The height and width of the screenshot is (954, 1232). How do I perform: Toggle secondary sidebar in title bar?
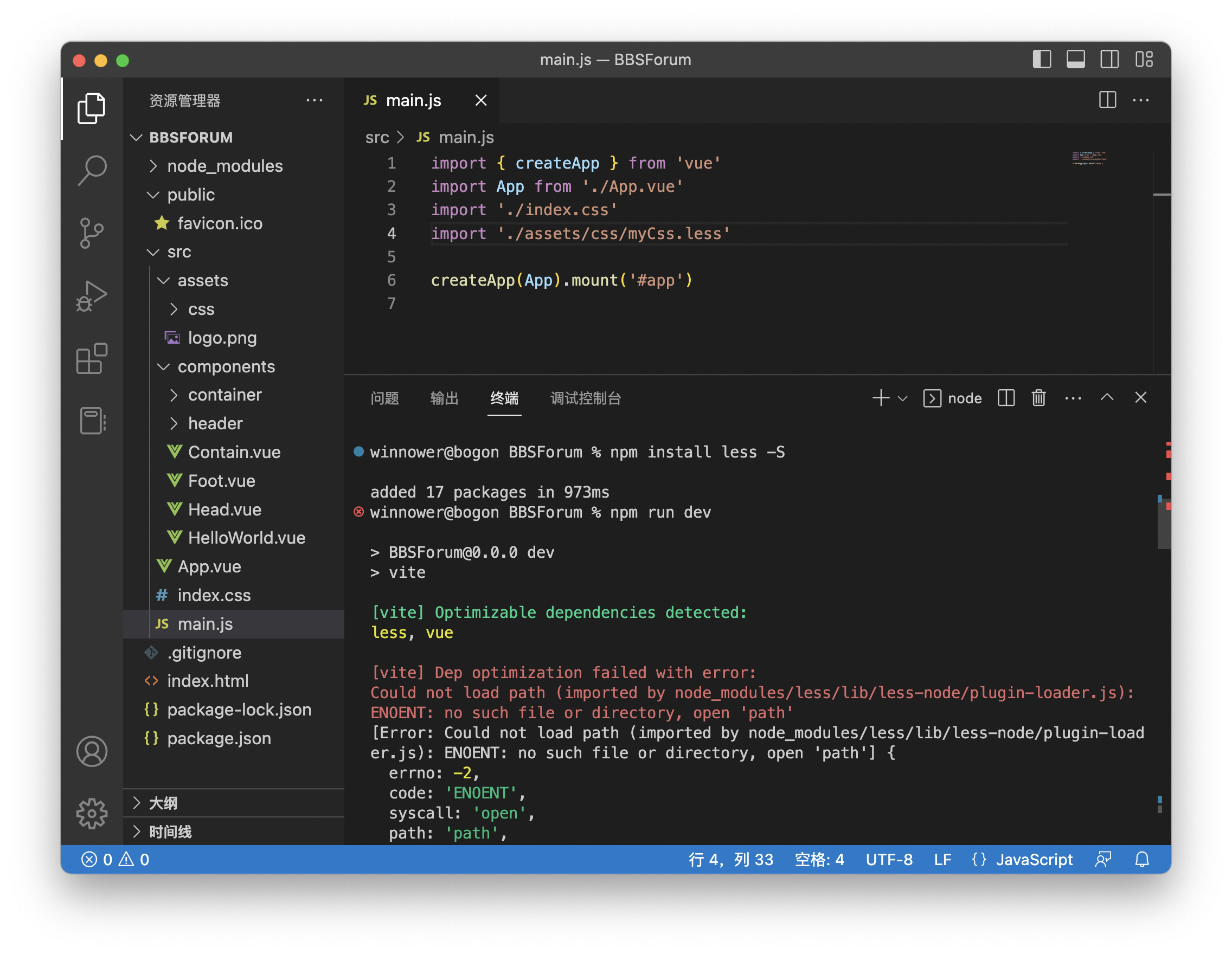[1109, 59]
